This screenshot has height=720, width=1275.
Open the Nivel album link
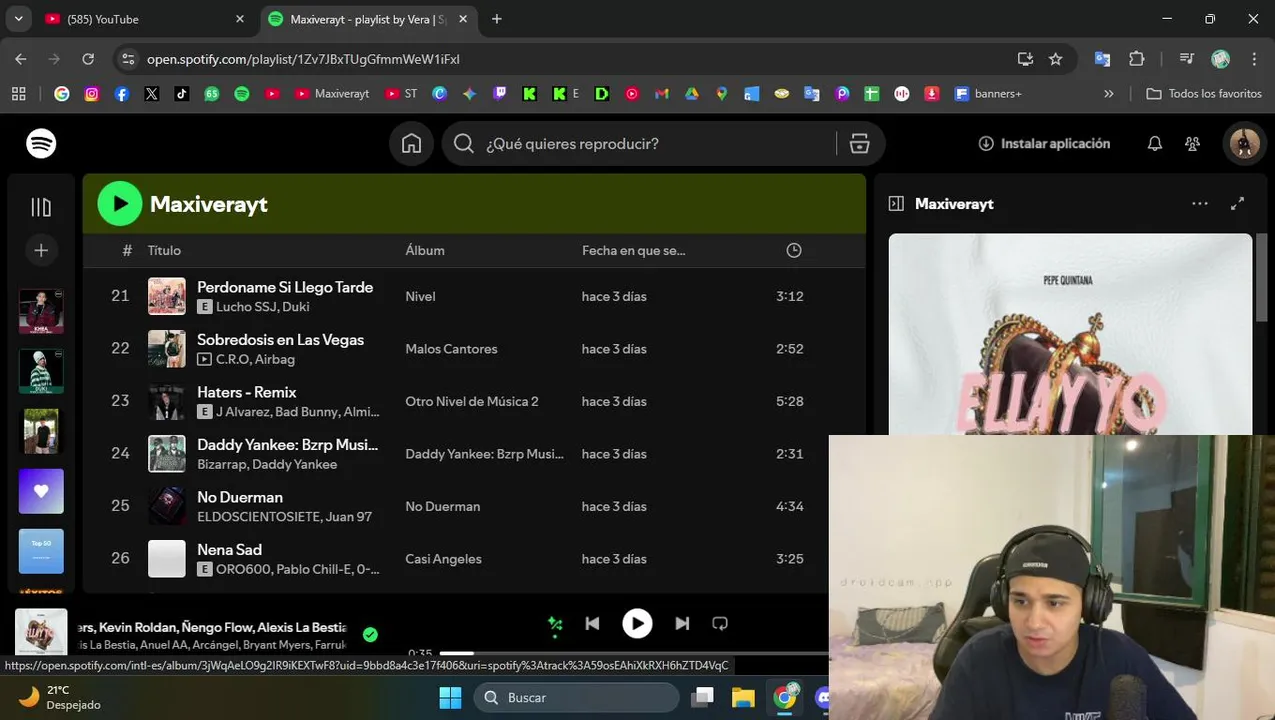click(x=420, y=296)
